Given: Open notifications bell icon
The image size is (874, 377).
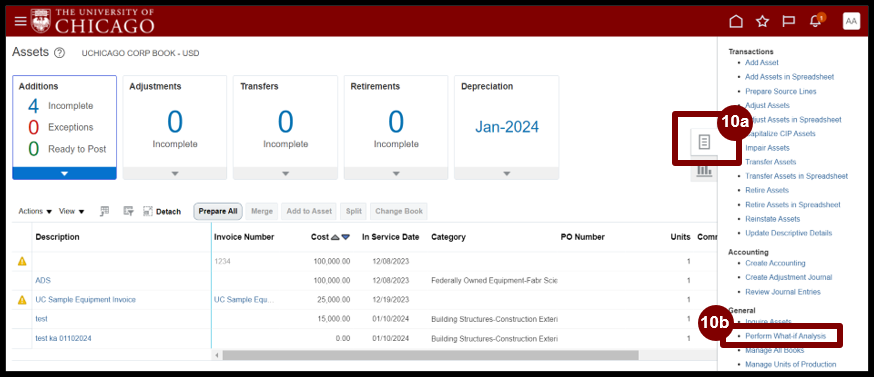Looking at the screenshot, I should pyautogui.click(x=815, y=22).
